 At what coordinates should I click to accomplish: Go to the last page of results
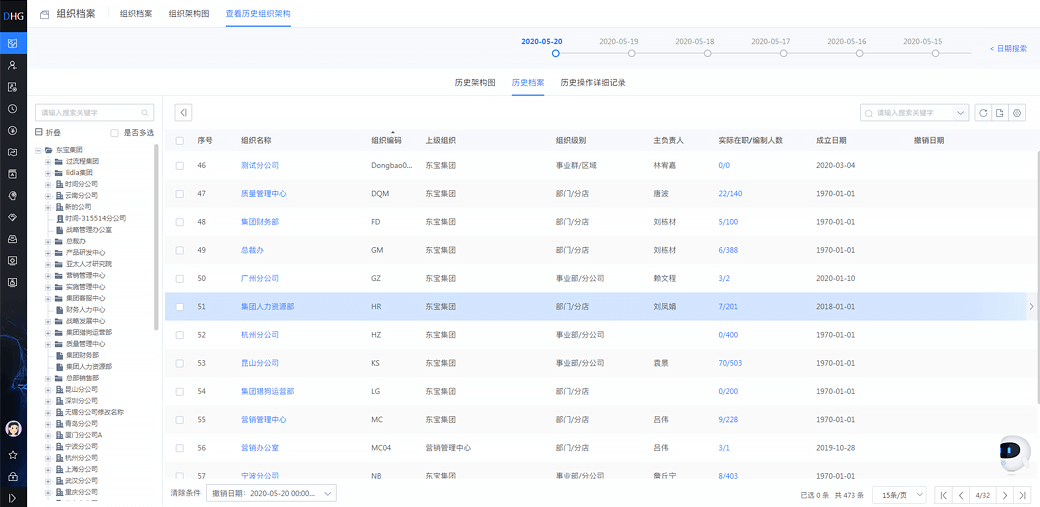[1022, 495]
